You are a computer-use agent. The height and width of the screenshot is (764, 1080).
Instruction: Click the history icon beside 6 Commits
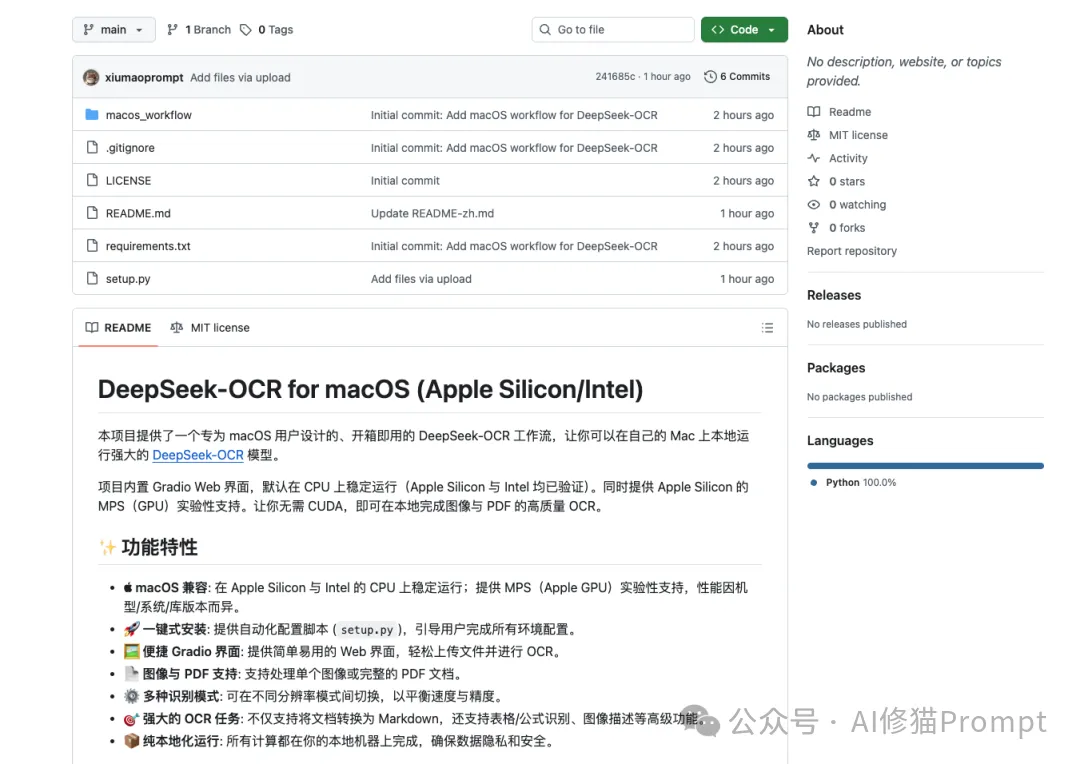click(x=710, y=76)
